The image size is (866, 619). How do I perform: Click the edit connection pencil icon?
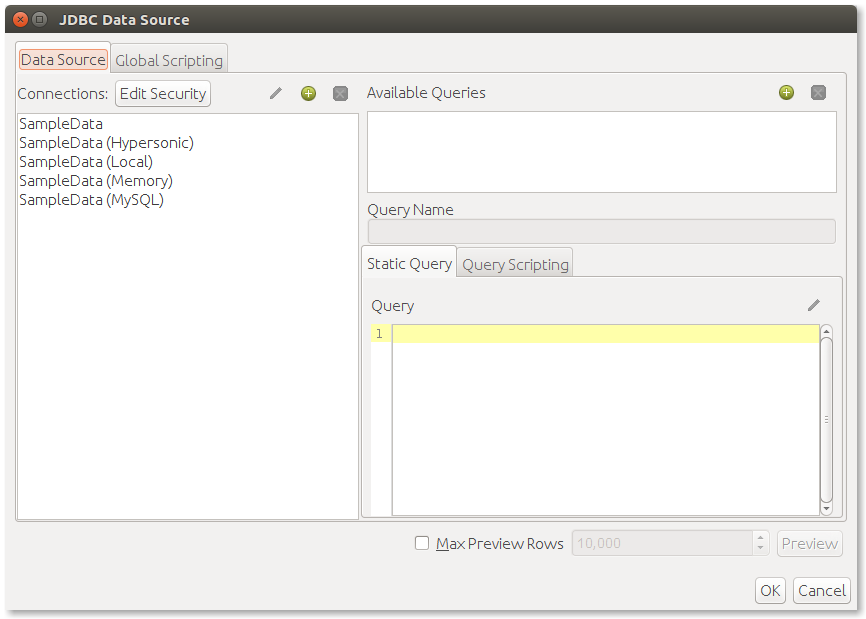[x=276, y=93]
